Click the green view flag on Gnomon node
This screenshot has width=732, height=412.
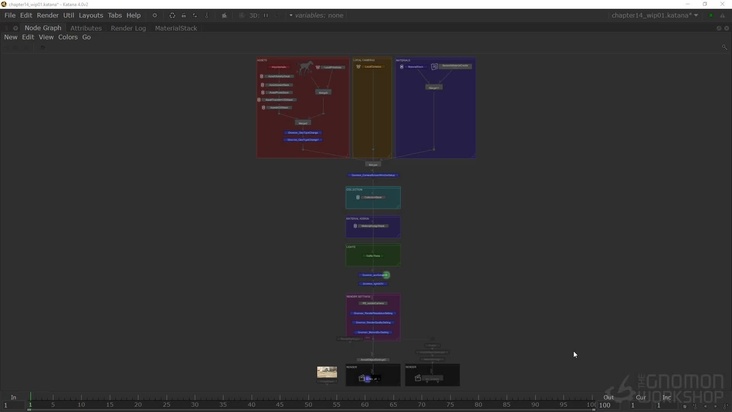[x=386, y=275]
